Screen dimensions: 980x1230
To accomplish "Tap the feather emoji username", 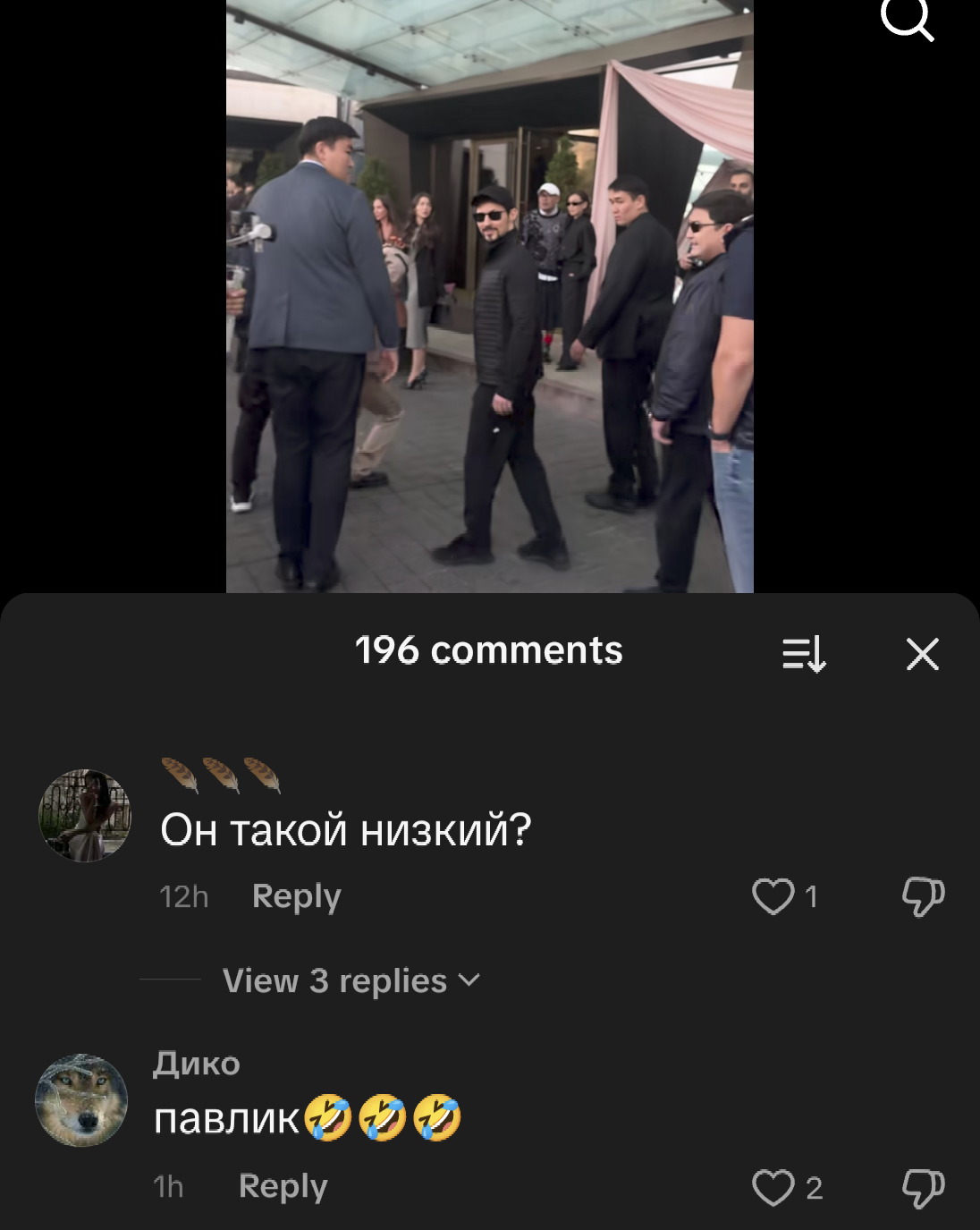I will (x=221, y=775).
